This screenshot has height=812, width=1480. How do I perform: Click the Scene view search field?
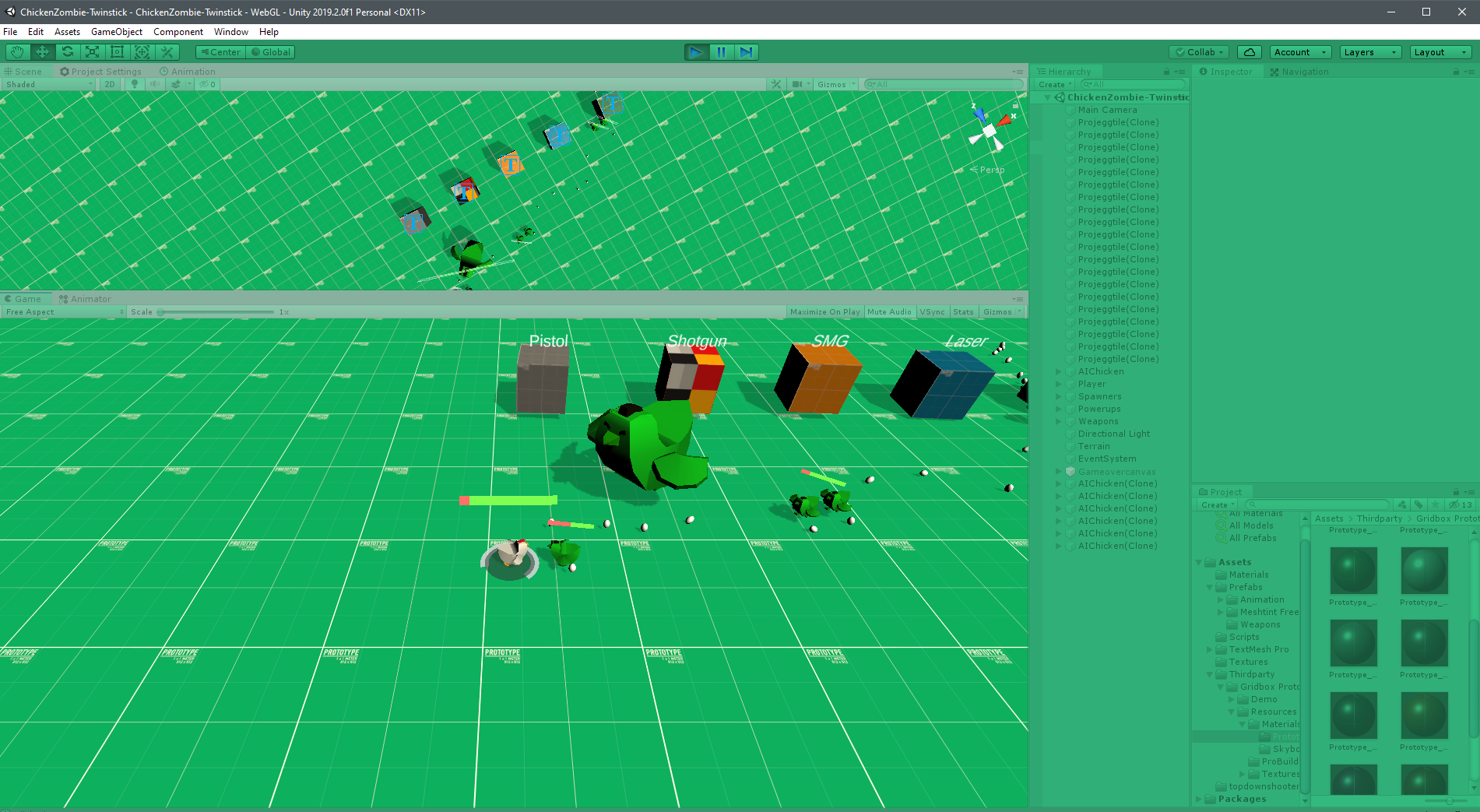(944, 84)
